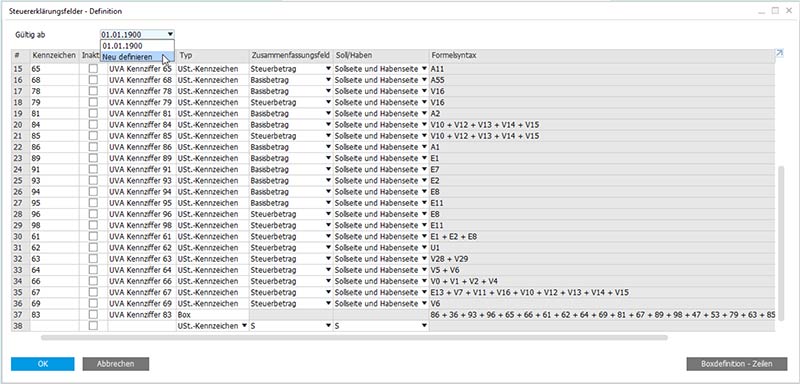The height and width of the screenshot is (384, 800).
Task: Click row number 25
Action: click(18, 181)
